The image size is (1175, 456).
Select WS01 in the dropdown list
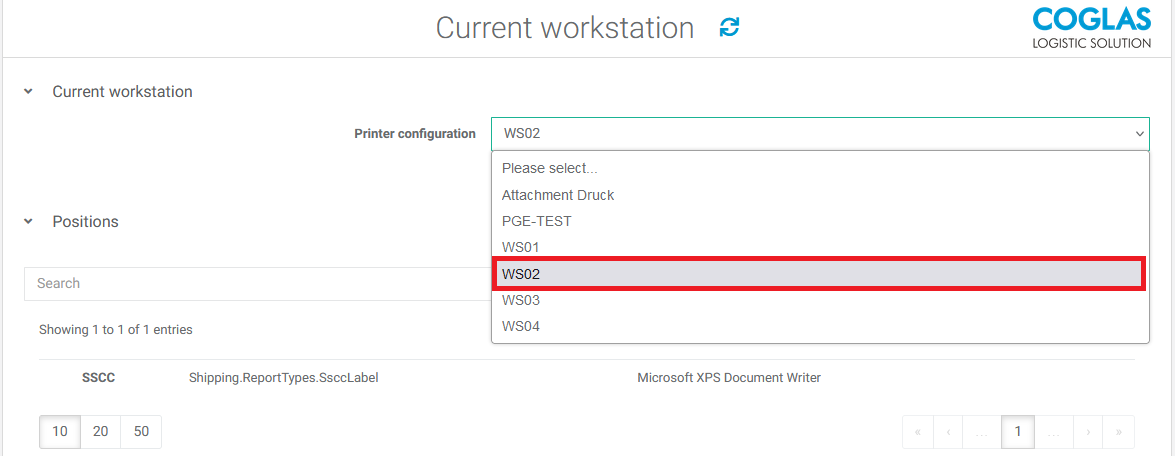(521, 247)
